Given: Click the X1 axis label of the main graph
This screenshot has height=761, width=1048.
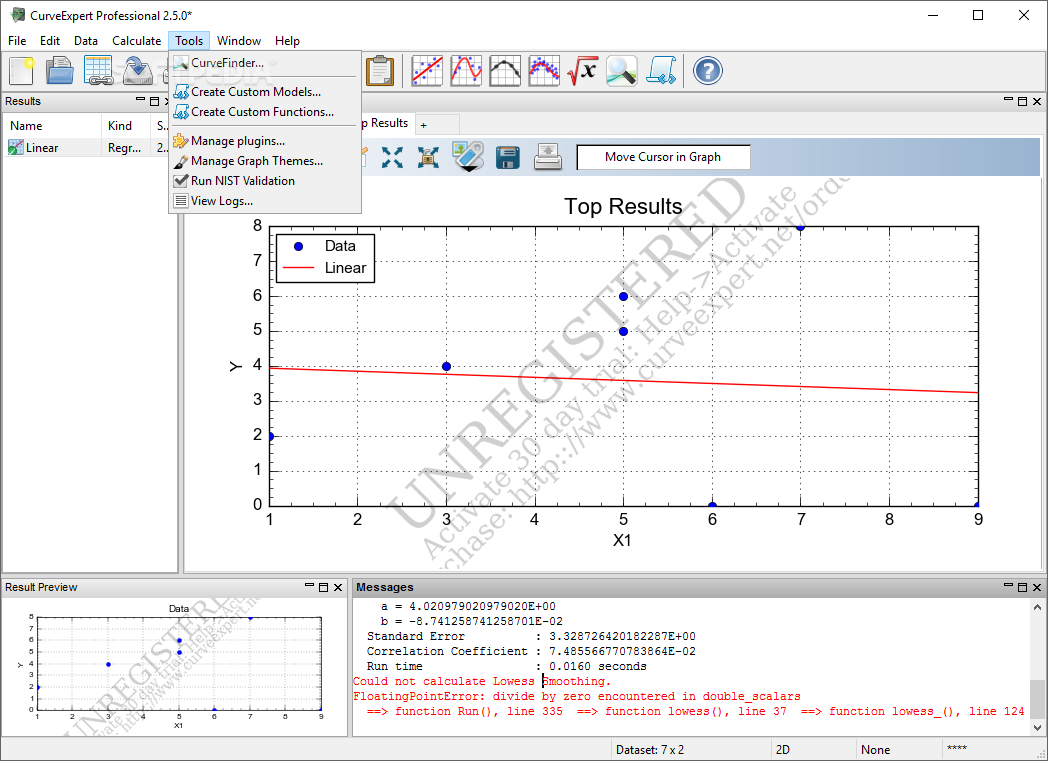Looking at the screenshot, I should (x=622, y=541).
